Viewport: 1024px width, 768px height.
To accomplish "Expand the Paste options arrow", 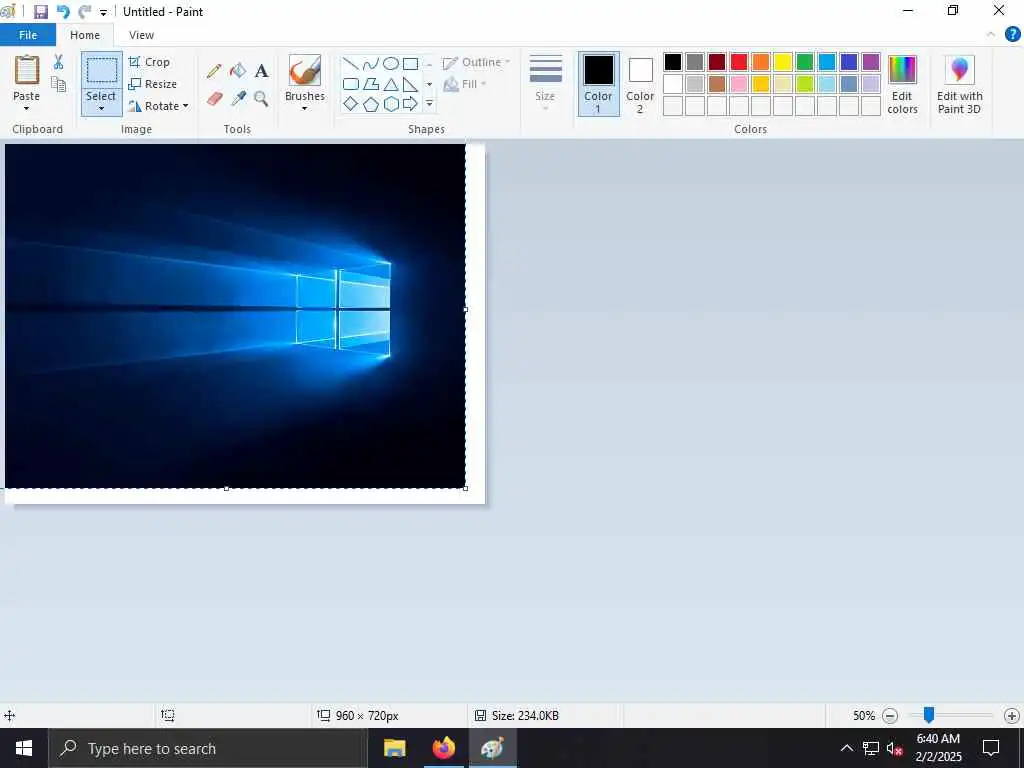I will pos(27,108).
